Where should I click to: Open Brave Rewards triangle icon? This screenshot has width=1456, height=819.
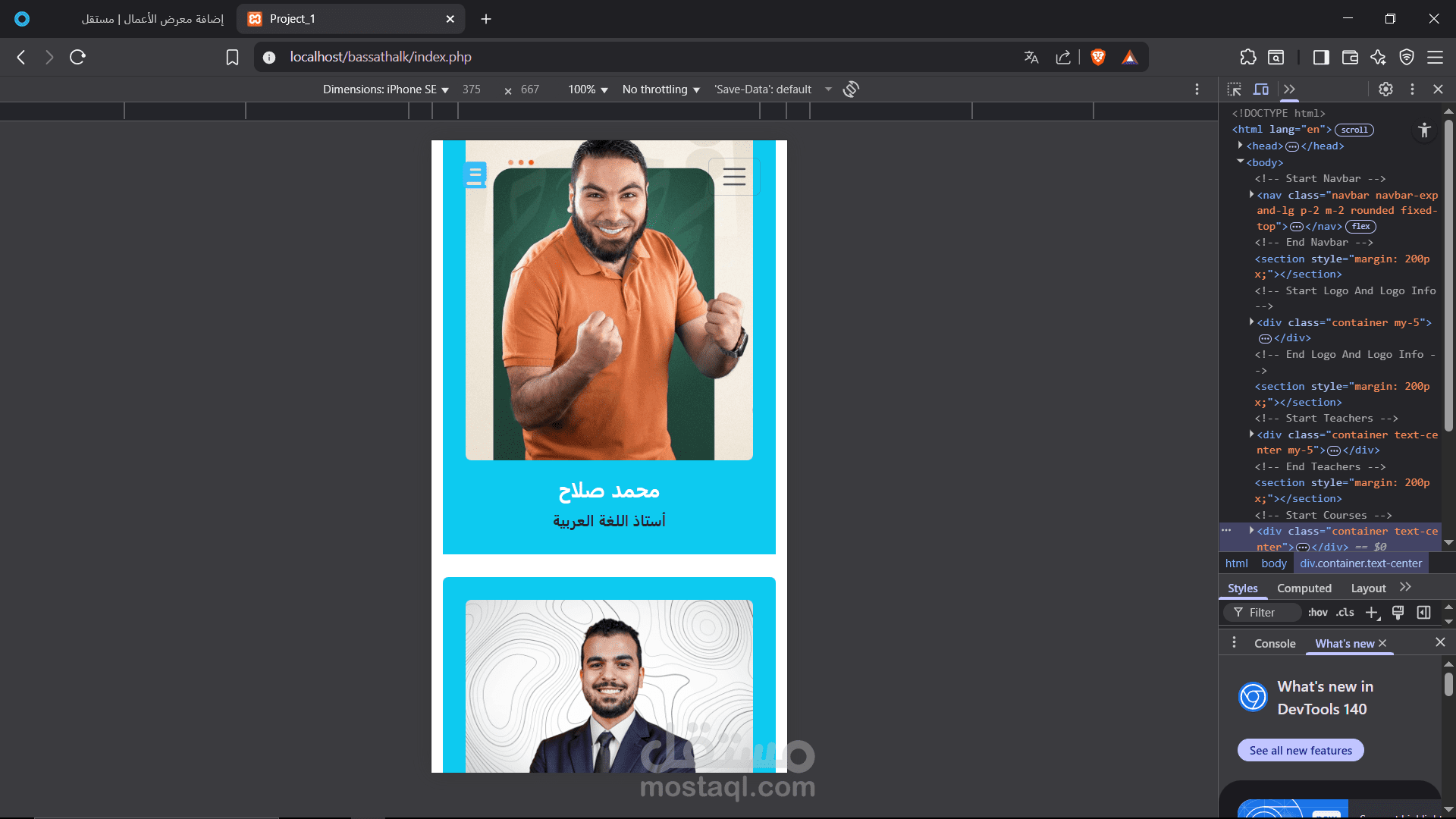tap(1130, 57)
